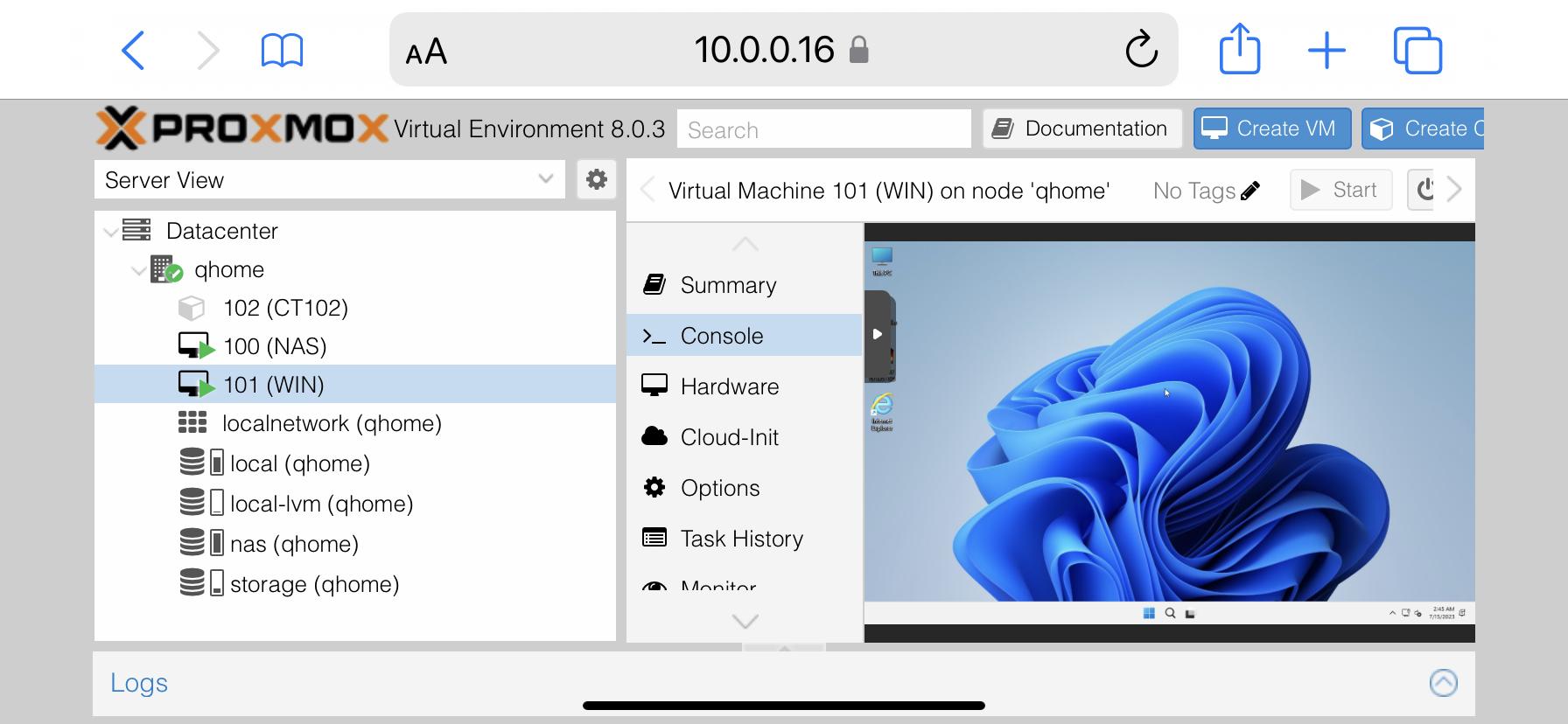1568x724 pixels.
Task: Open the Safari bookmarks book icon
Action: pyautogui.click(x=282, y=51)
